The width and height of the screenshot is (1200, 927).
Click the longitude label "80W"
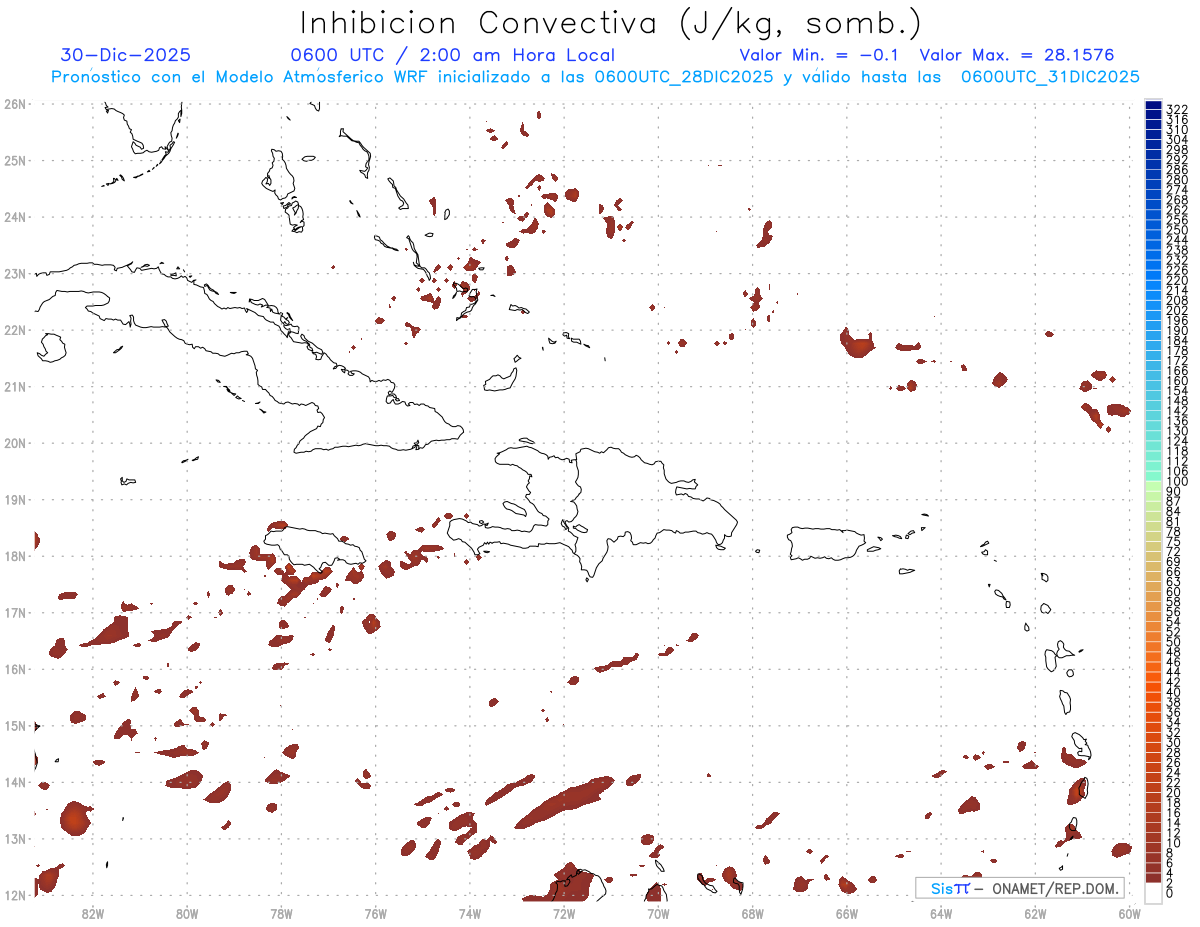pos(187,913)
